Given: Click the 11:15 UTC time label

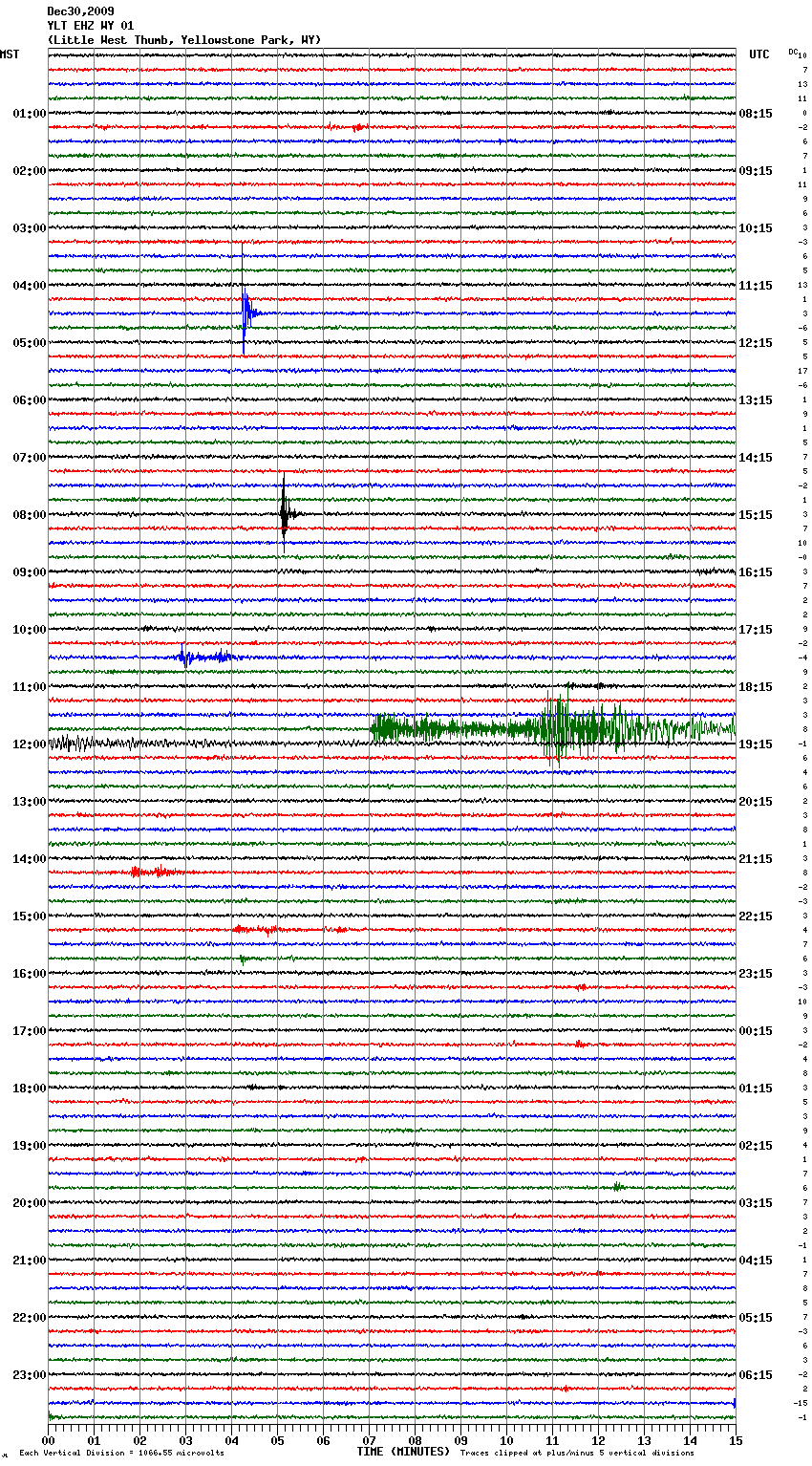Looking at the screenshot, I should point(756,286).
